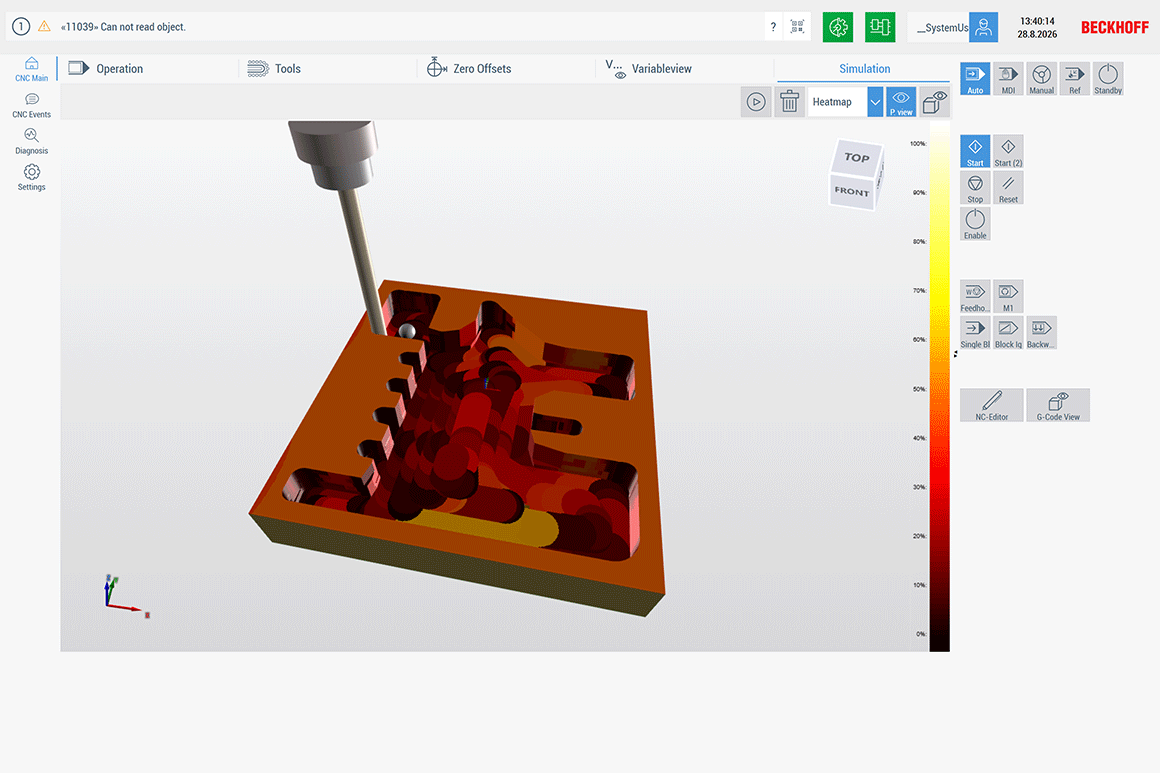Delete simulation with trash icon

pos(789,102)
